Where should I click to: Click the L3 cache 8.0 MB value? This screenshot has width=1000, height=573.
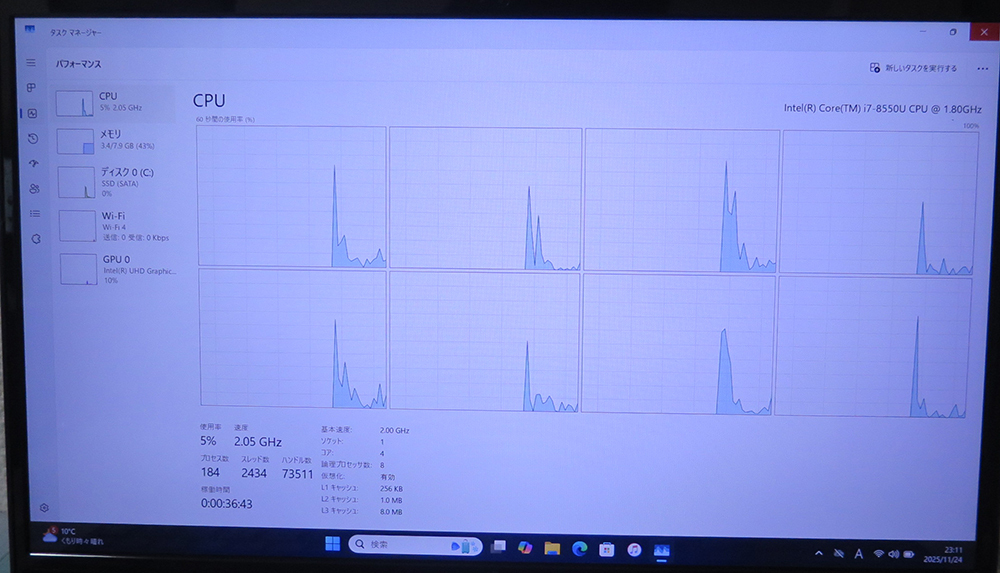click(391, 512)
